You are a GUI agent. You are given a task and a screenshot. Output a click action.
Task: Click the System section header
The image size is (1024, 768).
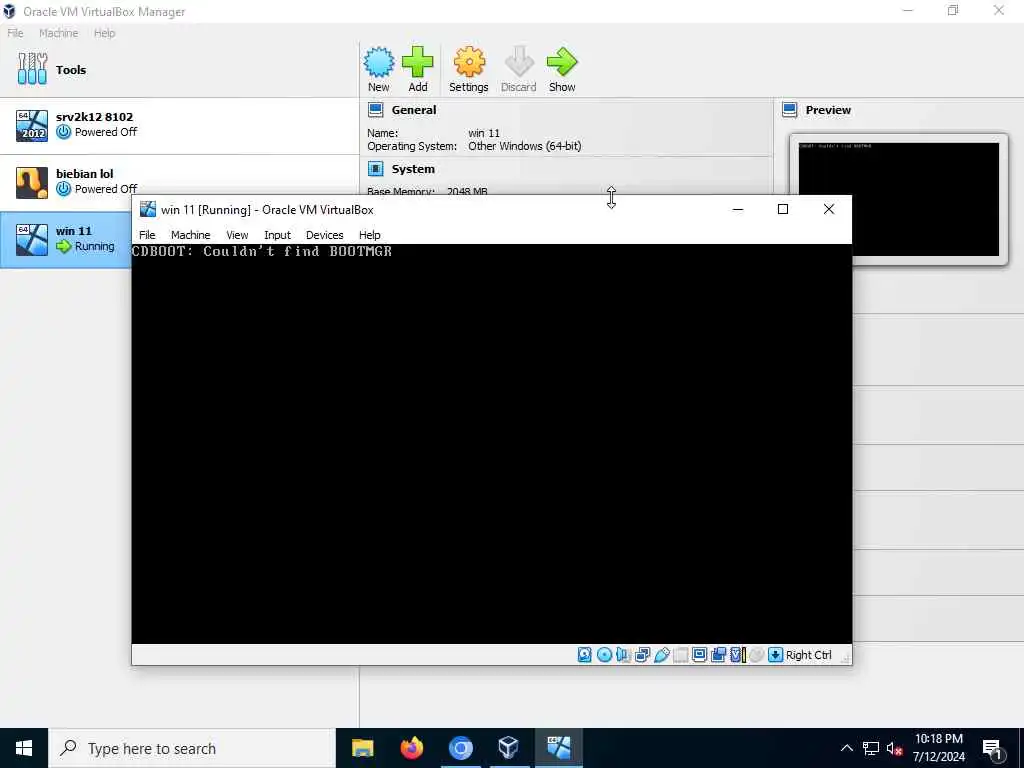pyautogui.click(x=413, y=169)
